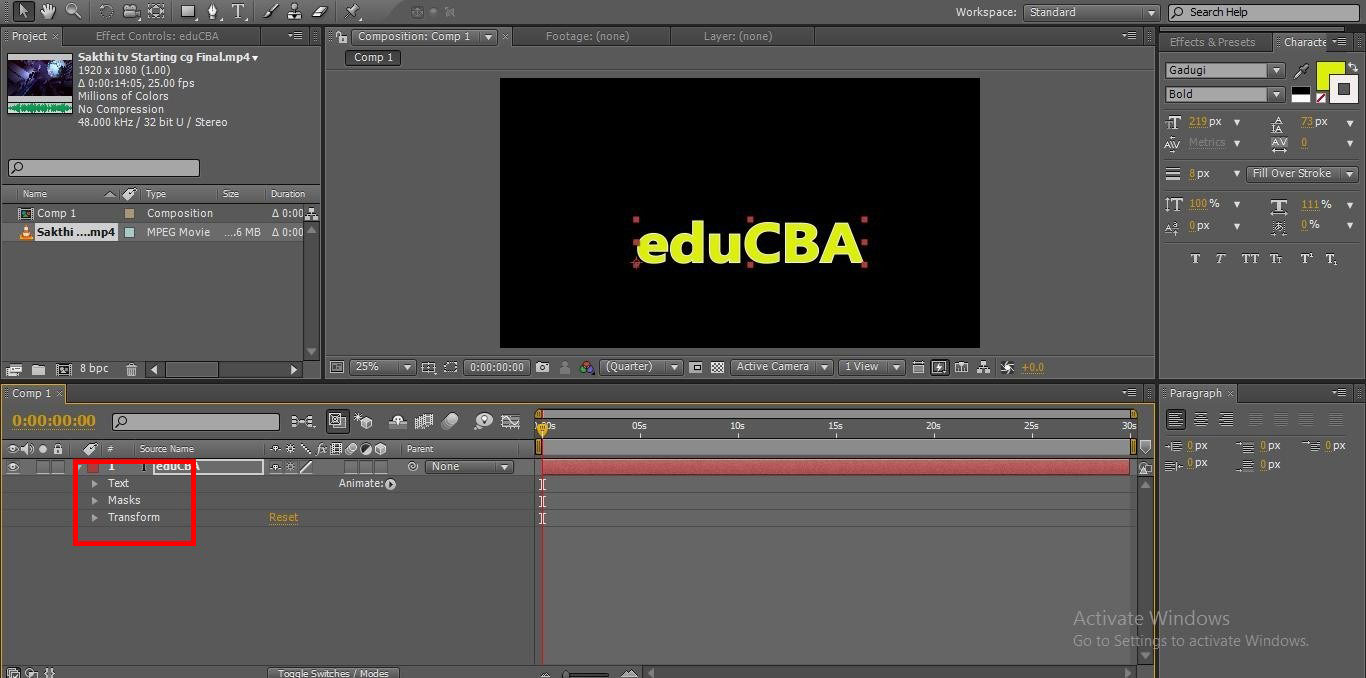Click the 8 bpc color depth button
The image size is (1366, 678).
pos(94,369)
